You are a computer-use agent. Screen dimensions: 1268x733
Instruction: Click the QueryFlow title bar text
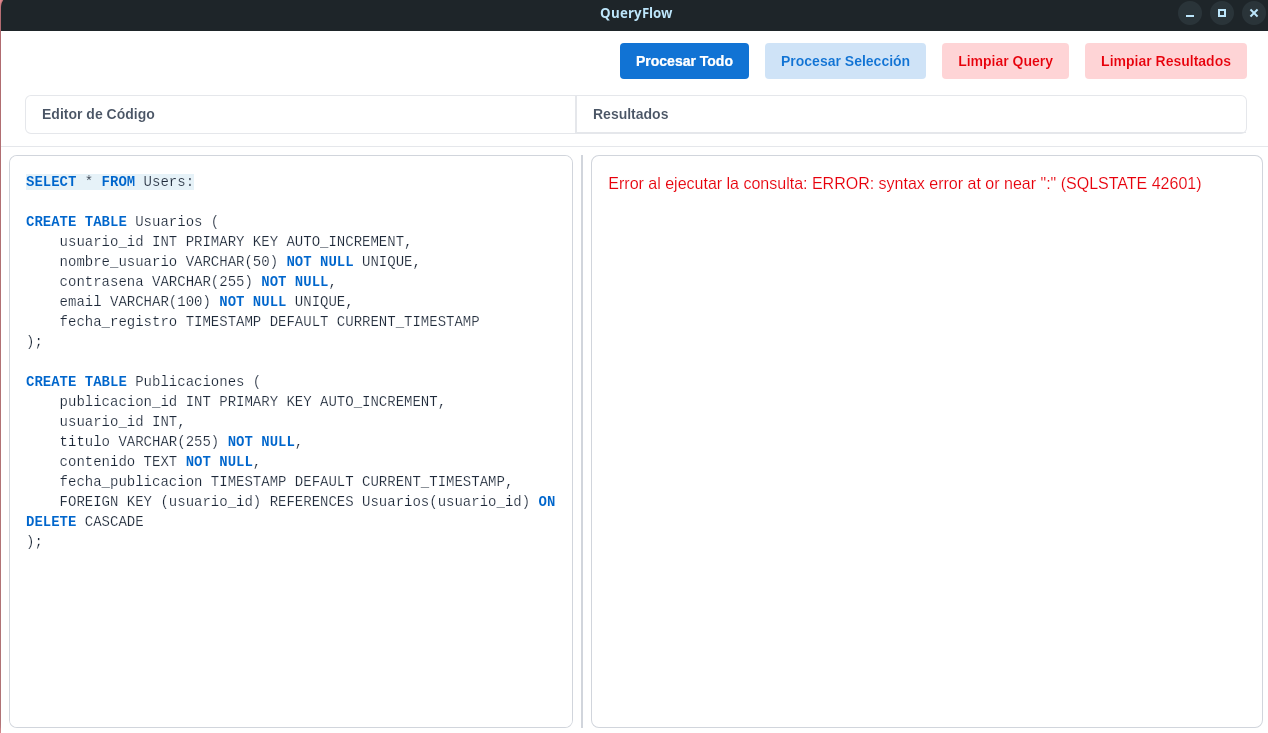pyautogui.click(x=636, y=13)
